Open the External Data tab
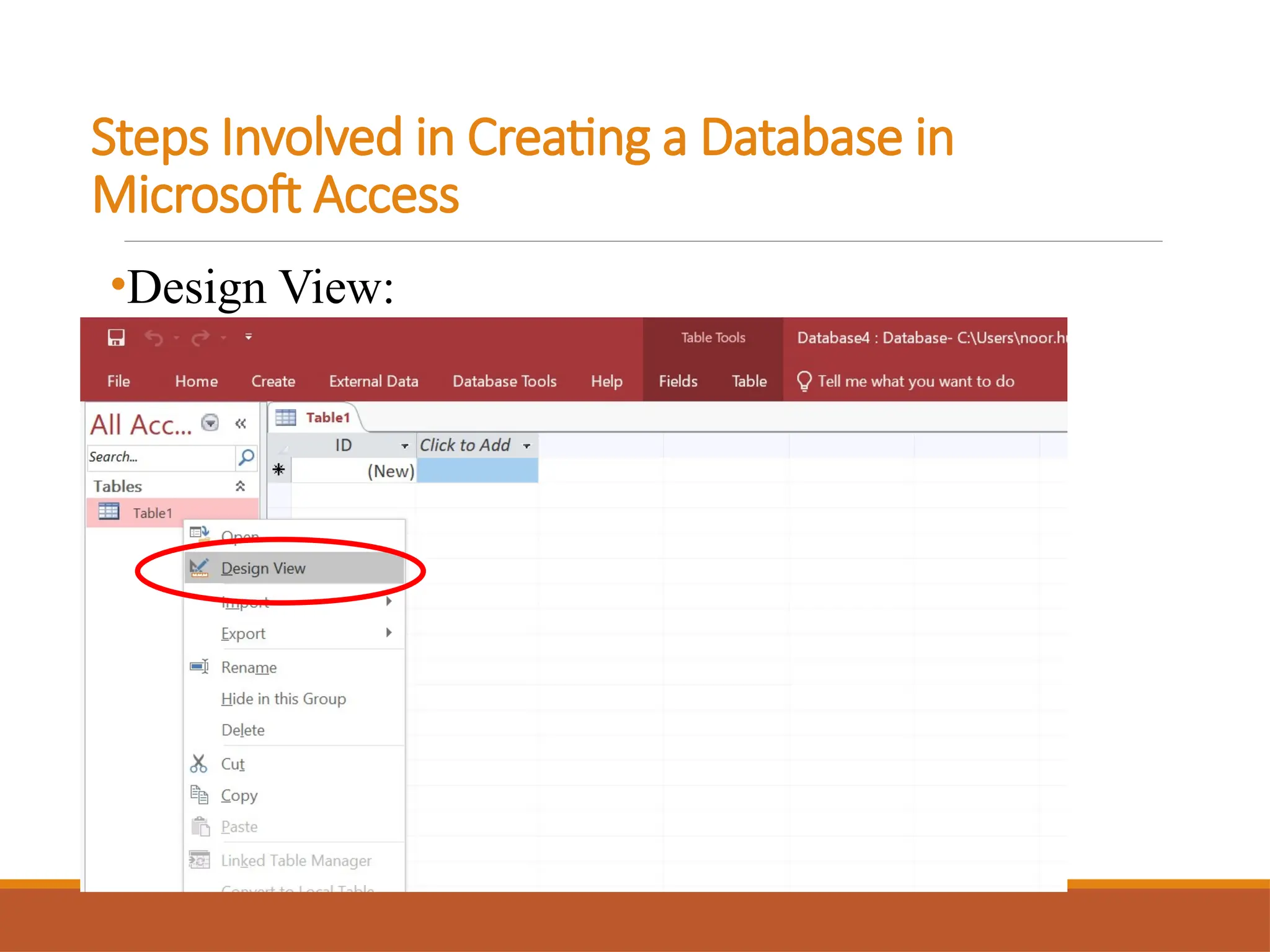Viewport: 1270px width, 952px height. coord(373,381)
